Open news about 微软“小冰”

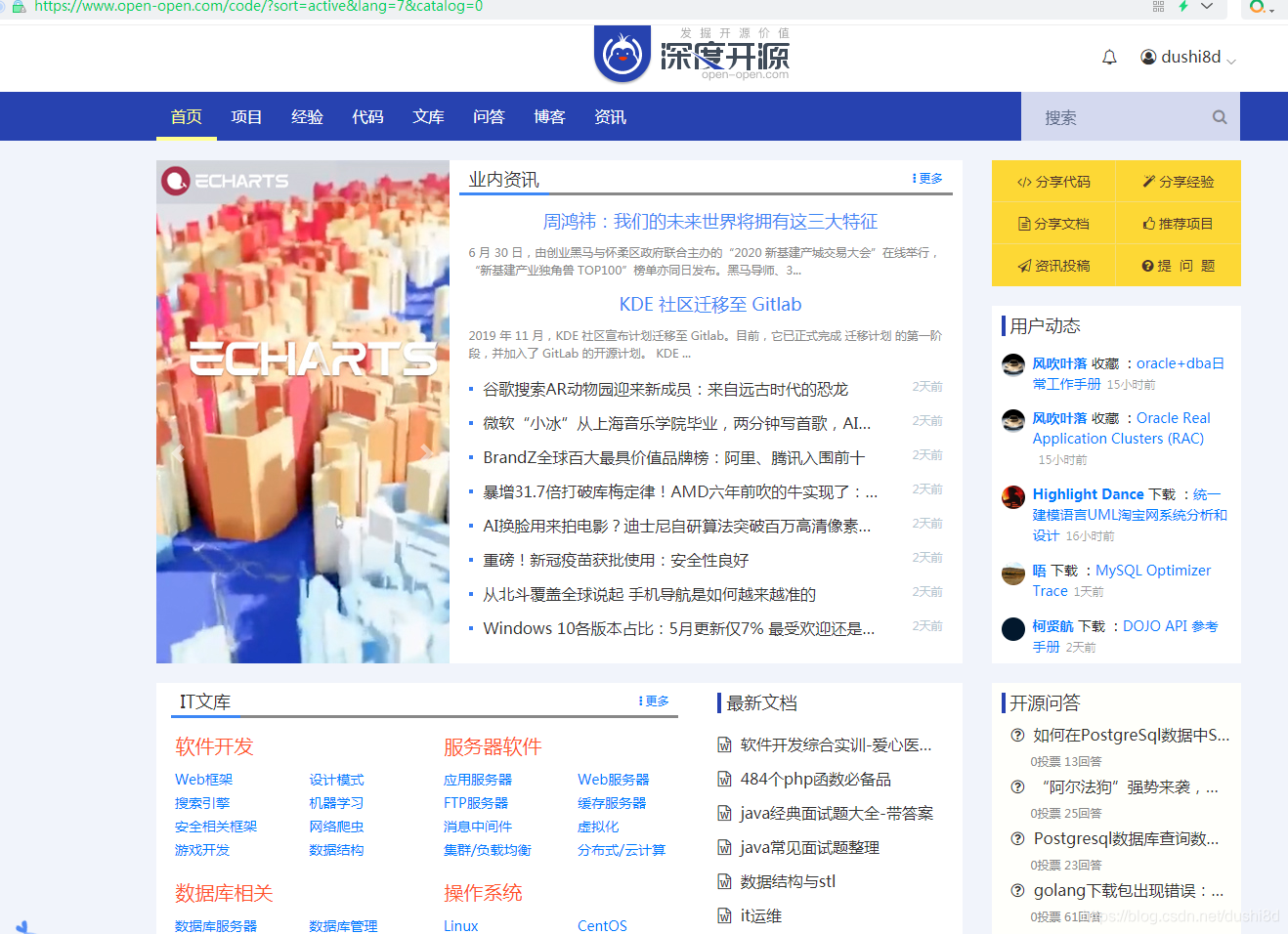(x=677, y=423)
